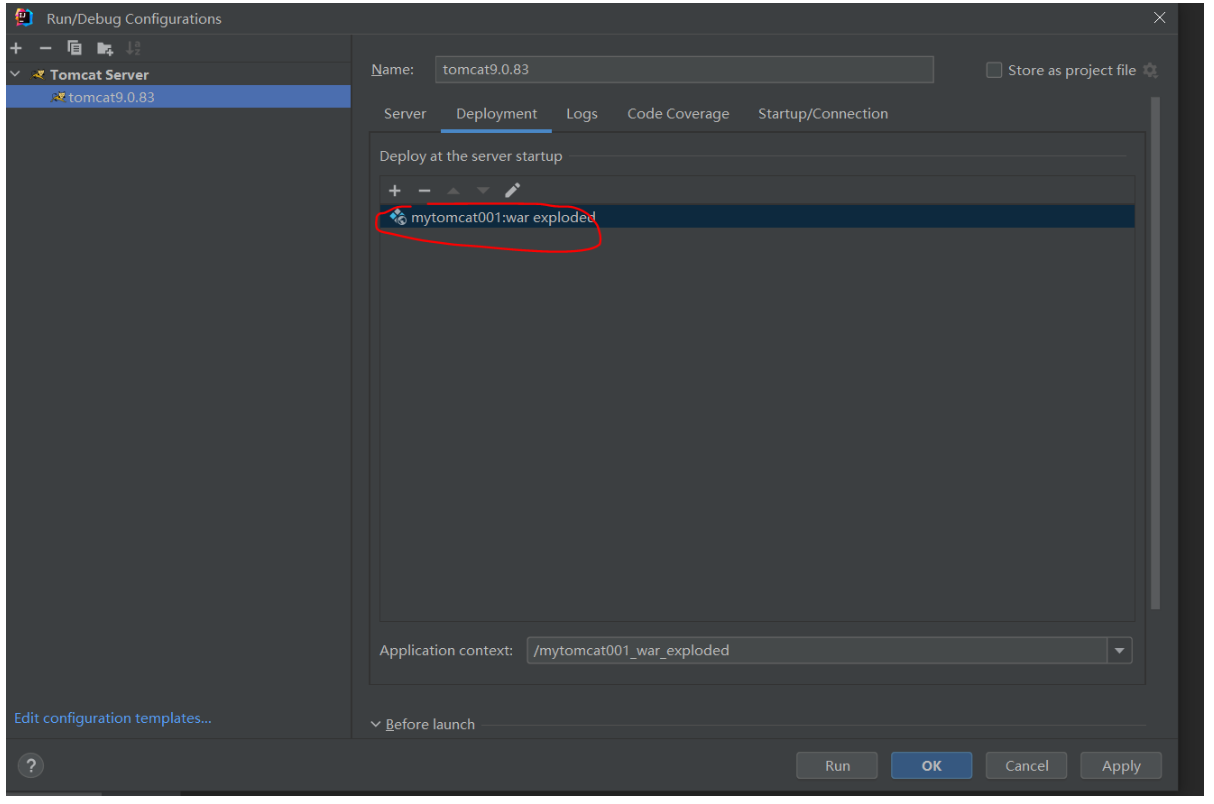Edit the selected artifact with pencil icon
This screenshot has width=1214, height=804.
(x=513, y=190)
